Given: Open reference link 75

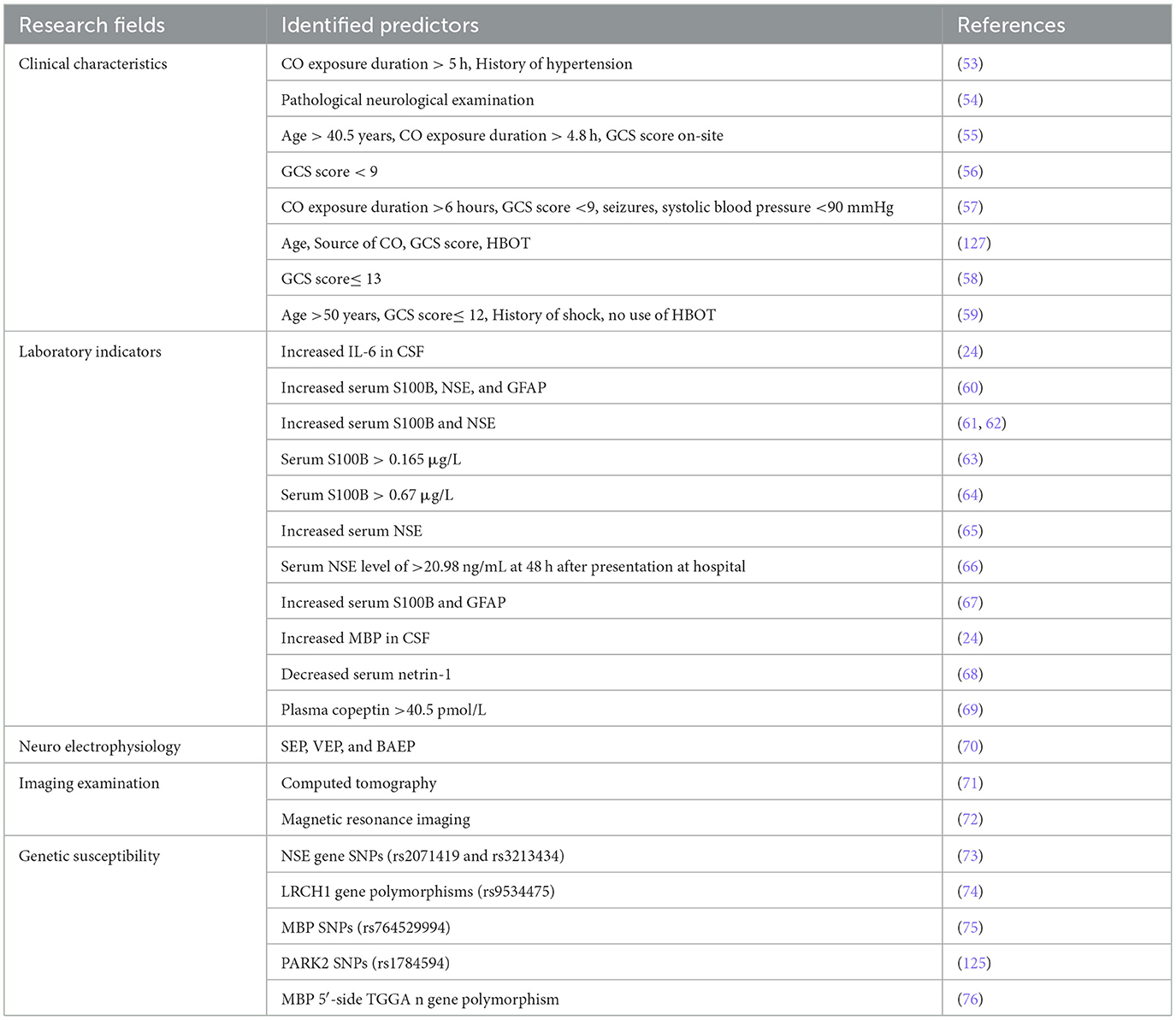Looking at the screenshot, I should click(x=970, y=929).
